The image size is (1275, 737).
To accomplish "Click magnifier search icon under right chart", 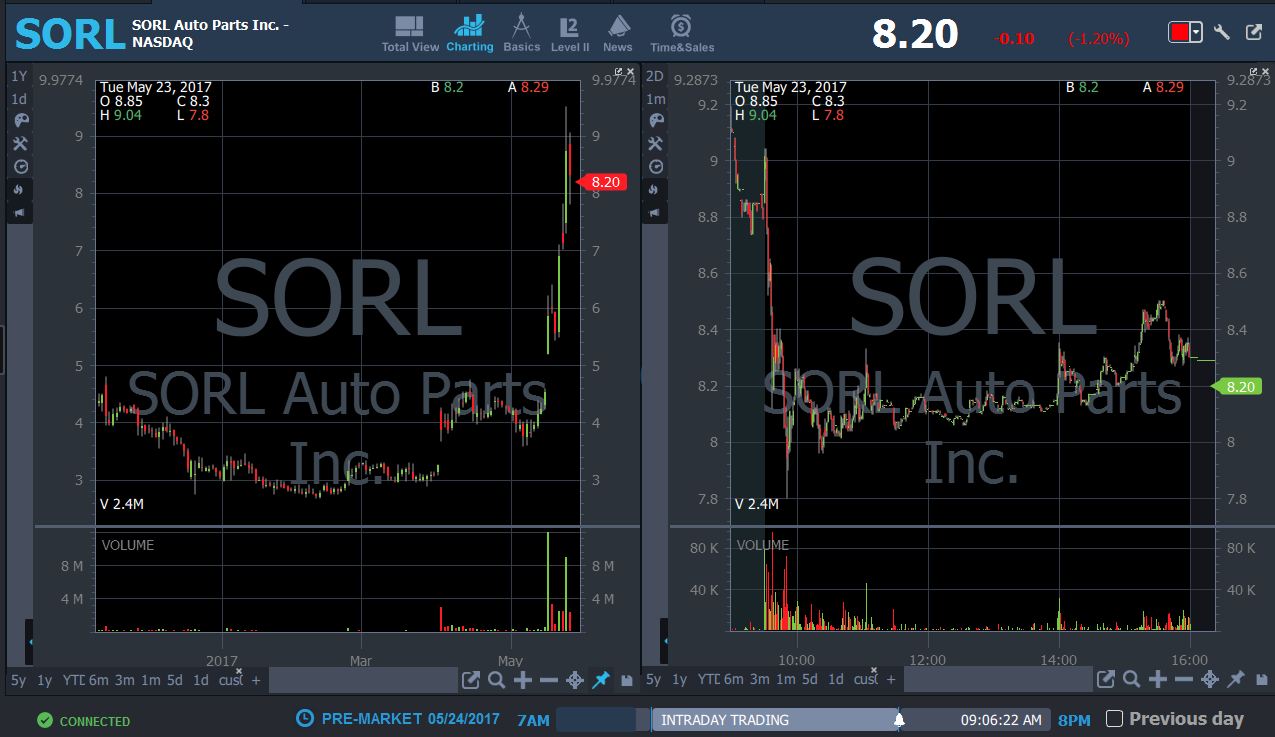I will [1132, 680].
